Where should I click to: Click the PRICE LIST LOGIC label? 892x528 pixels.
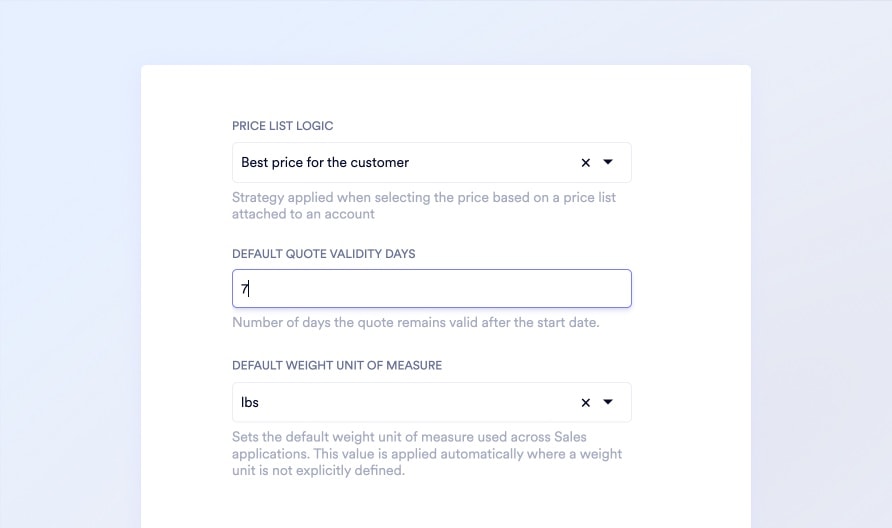tap(283, 126)
